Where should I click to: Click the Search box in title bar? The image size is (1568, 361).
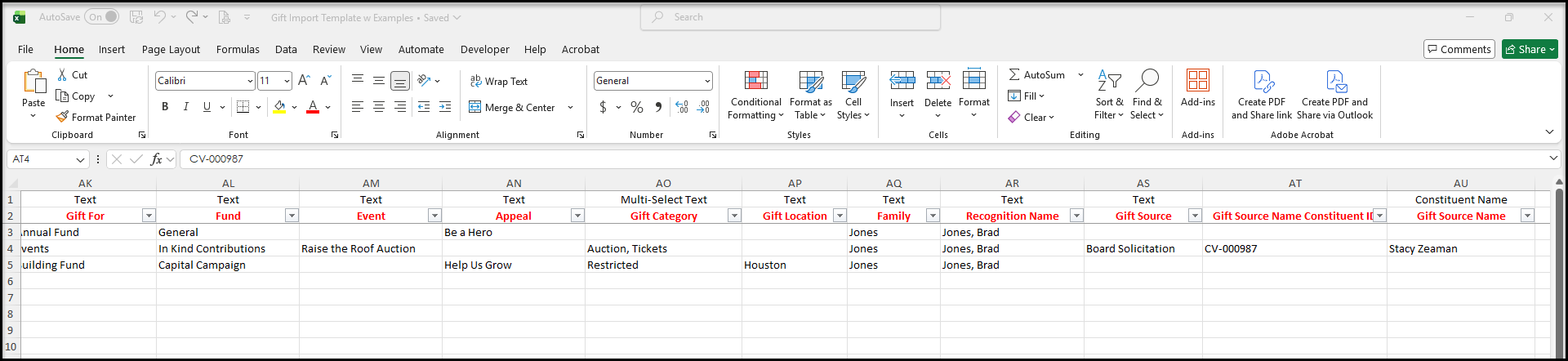tap(791, 17)
